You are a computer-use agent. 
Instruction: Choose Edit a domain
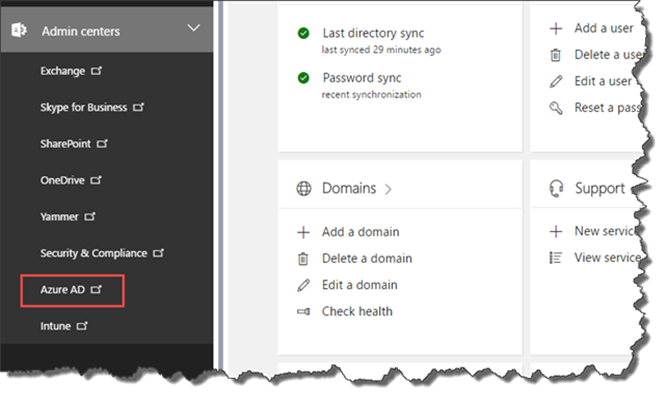click(360, 285)
